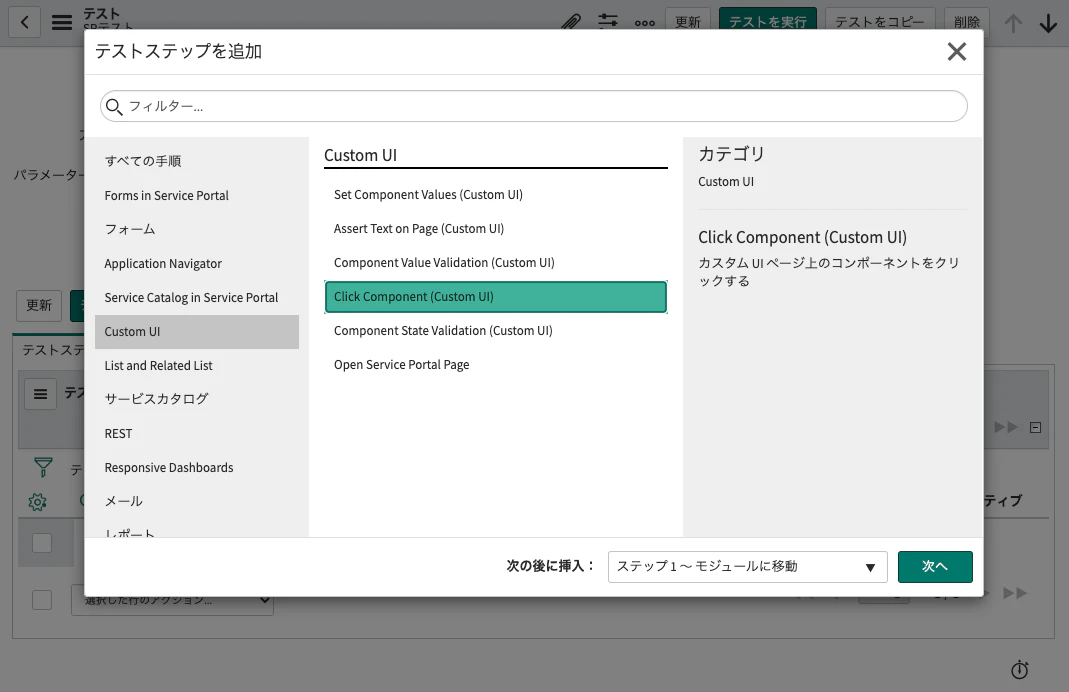The height and width of the screenshot is (692, 1069).
Task: Choose Set Component Values (Custom UI) step
Action: pyautogui.click(x=496, y=195)
